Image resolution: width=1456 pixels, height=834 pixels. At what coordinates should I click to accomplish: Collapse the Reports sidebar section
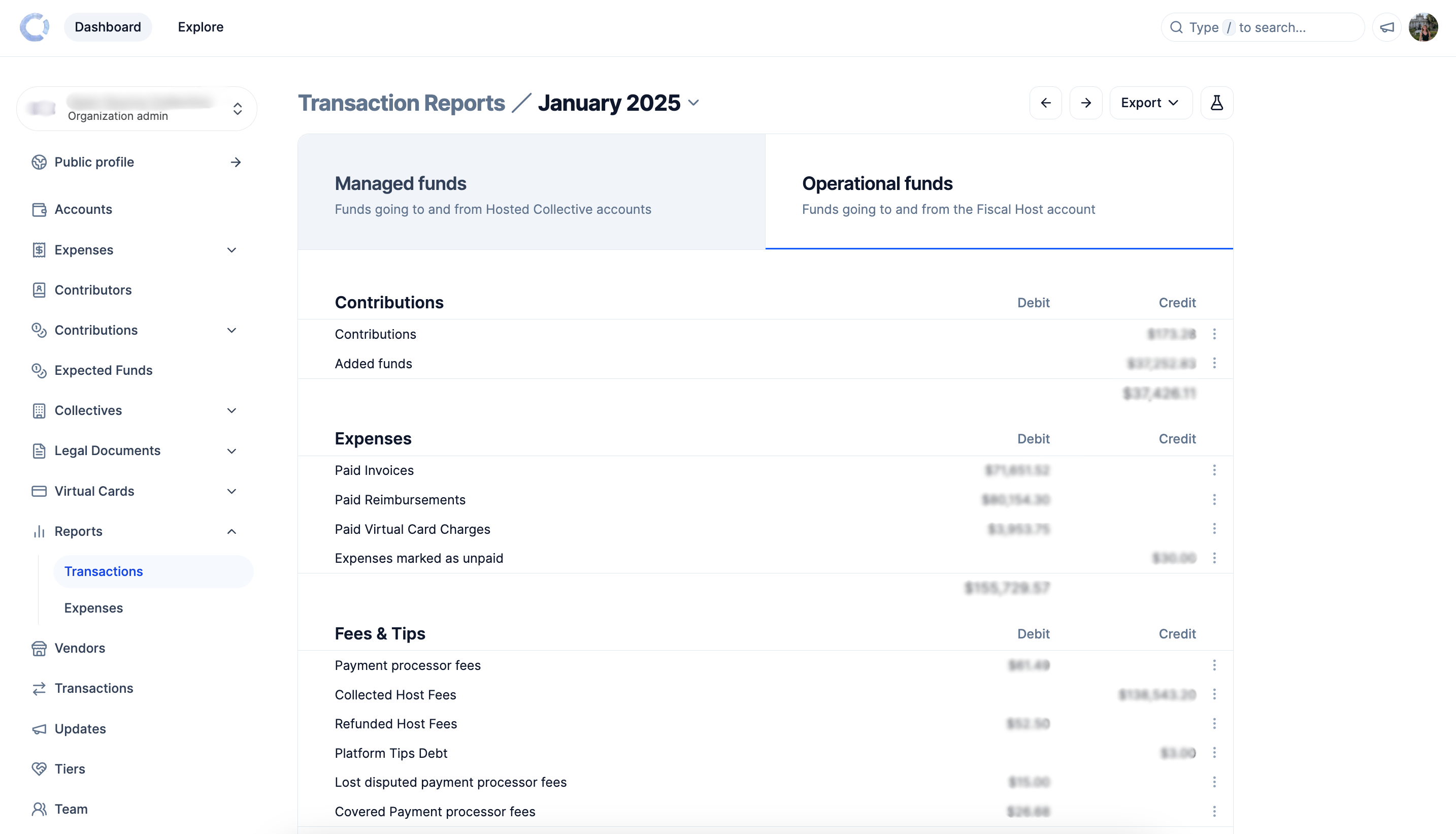[x=231, y=532]
